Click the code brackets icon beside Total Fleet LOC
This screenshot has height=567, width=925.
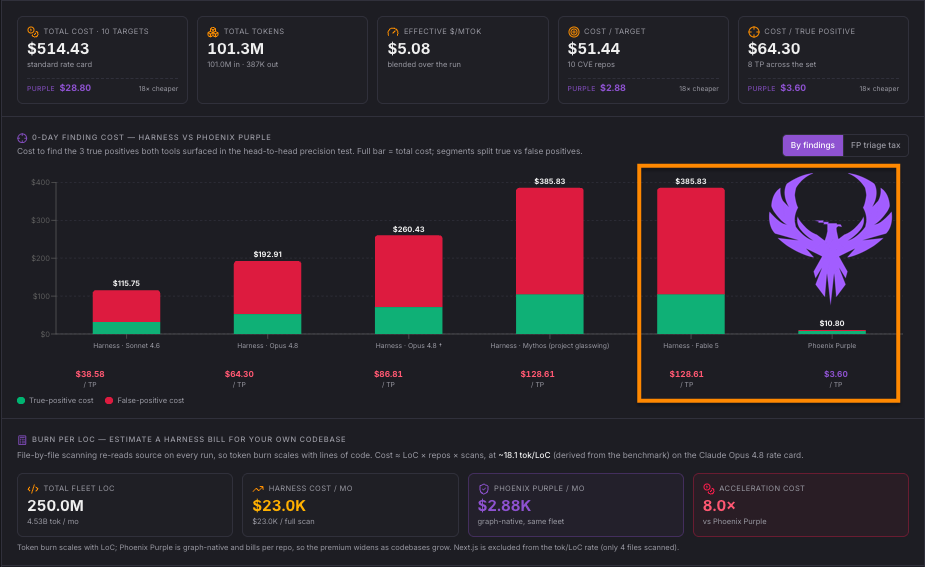[x=33, y=489]
